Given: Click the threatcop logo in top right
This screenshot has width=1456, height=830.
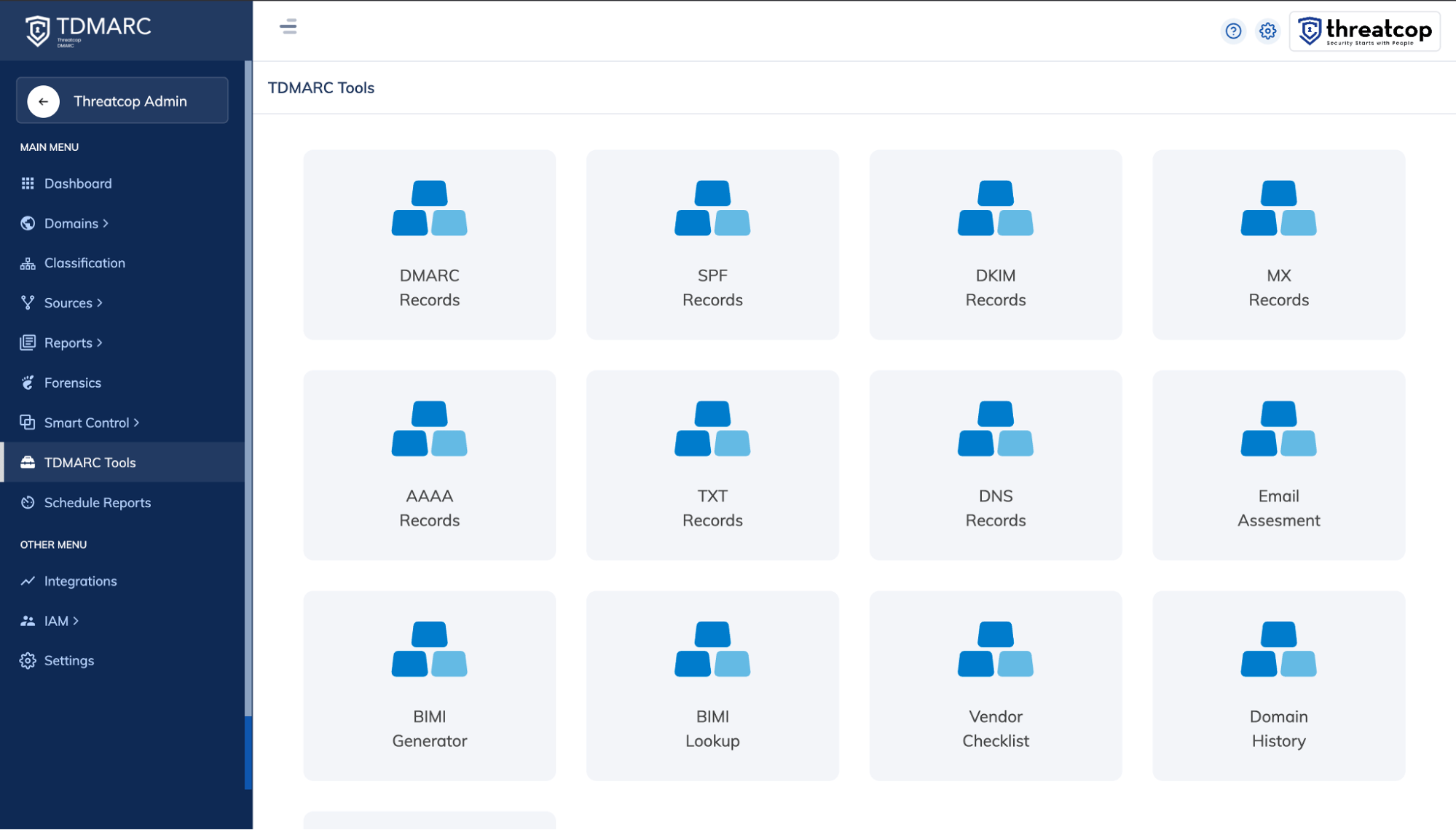Looking at the screenshot, I should pos(1364,31).
